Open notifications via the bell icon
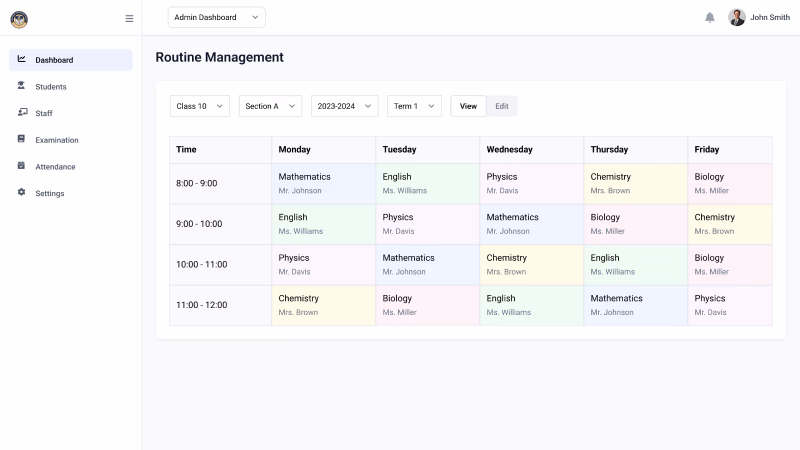Image resolution: width=800 pixels, height=450 pixels. click(x=710, y=17)
